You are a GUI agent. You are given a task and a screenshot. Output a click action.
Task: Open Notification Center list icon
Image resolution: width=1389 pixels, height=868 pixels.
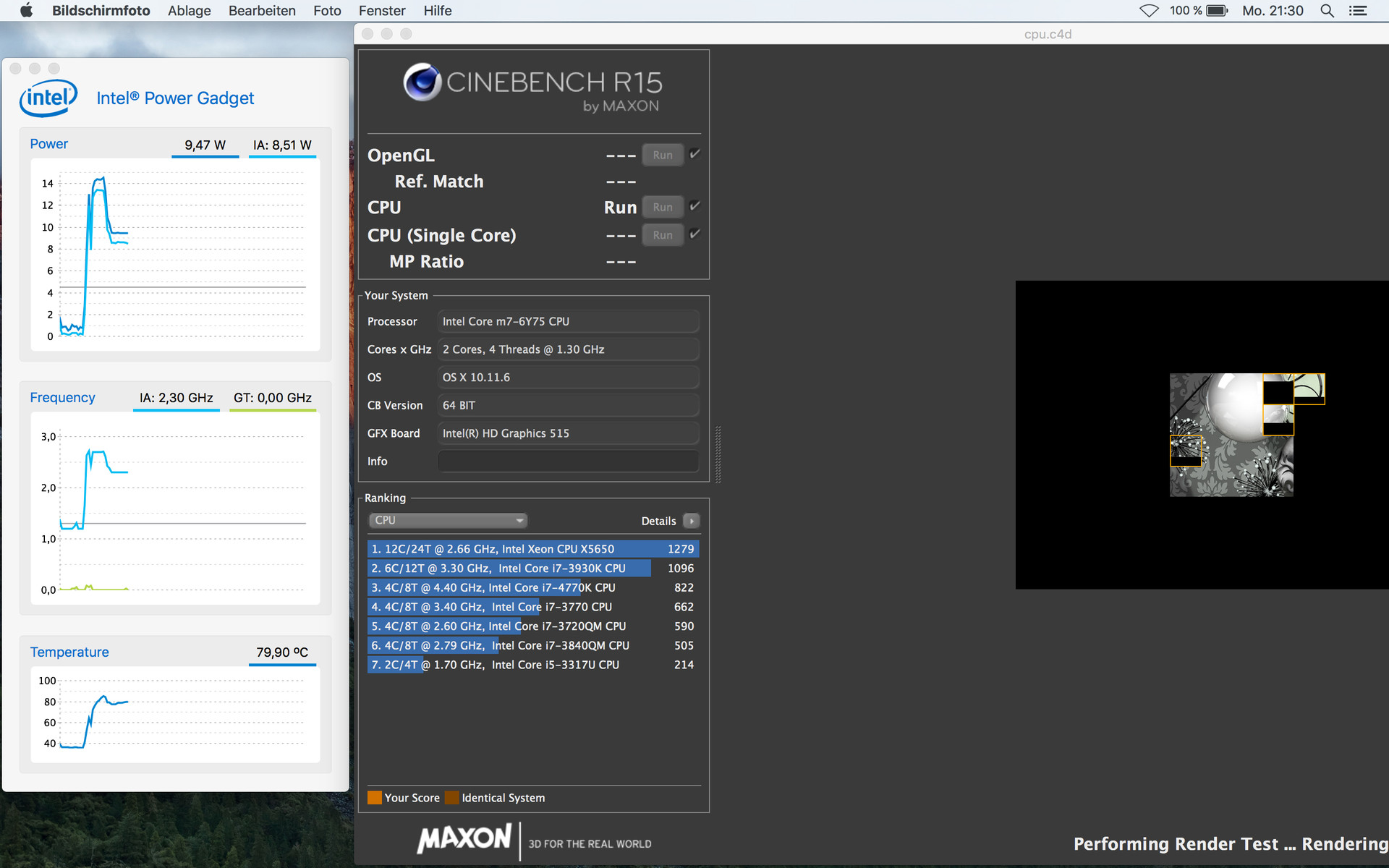[x=1358, y=10]
